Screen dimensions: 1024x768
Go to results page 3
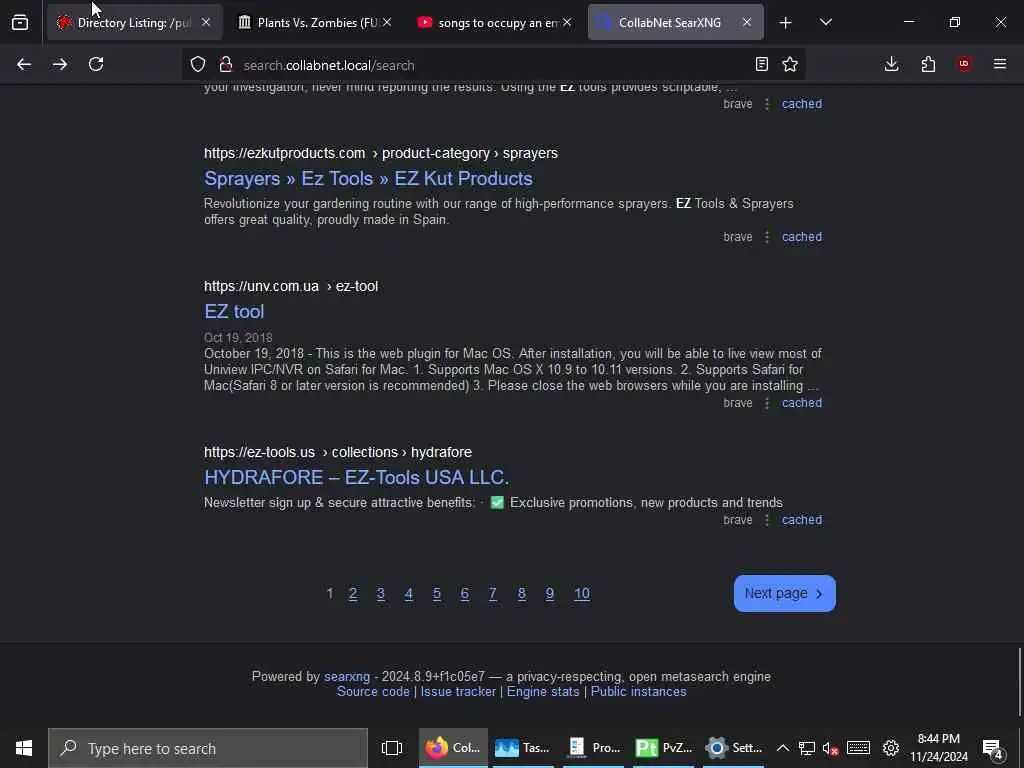(x=381, y=593)
